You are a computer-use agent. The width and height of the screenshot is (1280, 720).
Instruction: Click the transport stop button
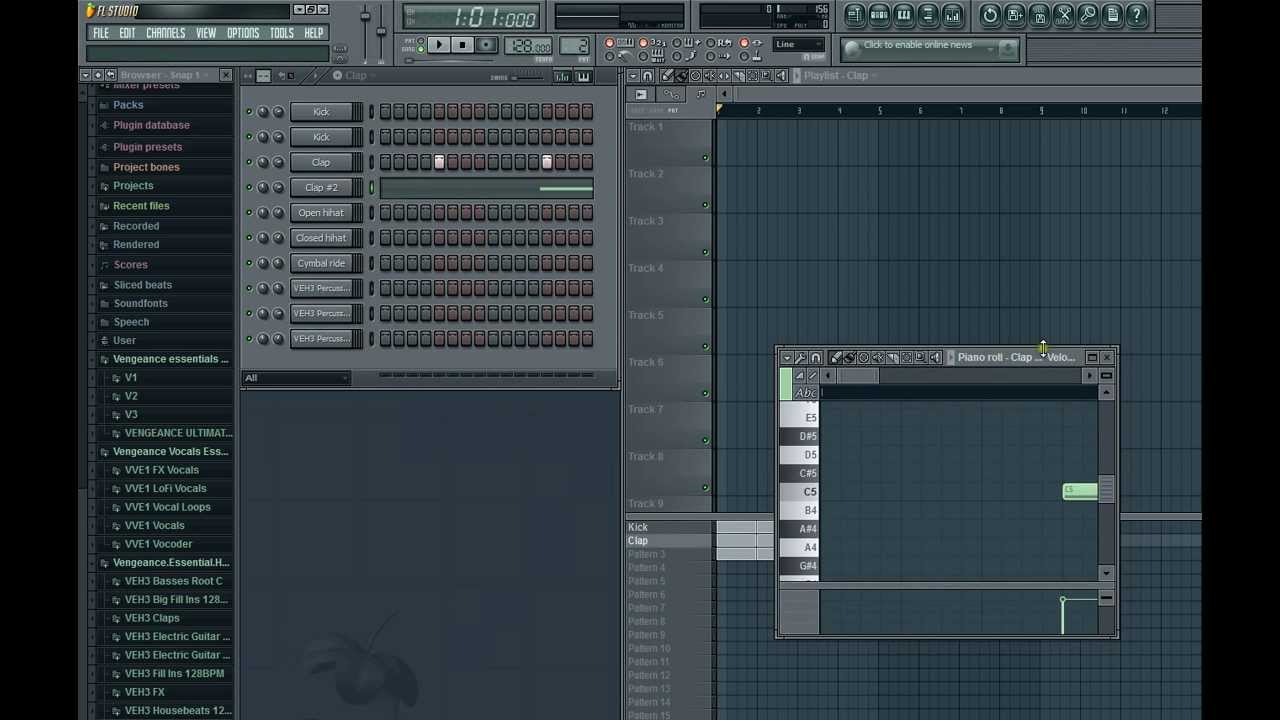[x=462, y=45]
